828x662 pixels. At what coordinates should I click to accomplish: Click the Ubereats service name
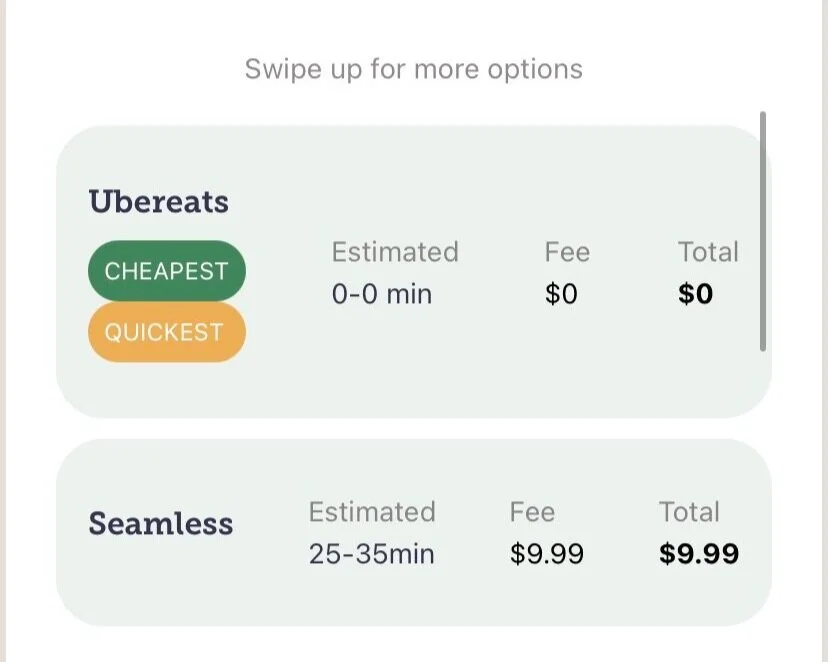tap(158, 202)
